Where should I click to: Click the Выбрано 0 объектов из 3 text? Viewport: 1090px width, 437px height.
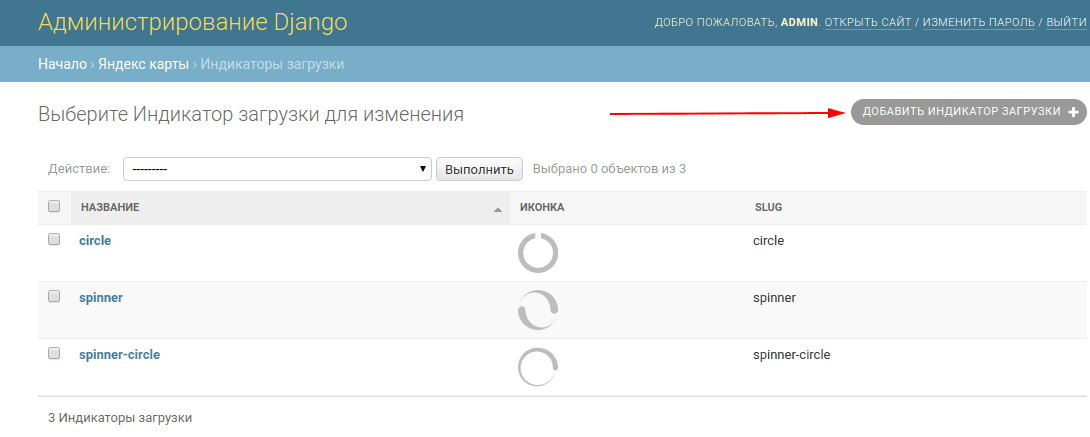pos(609,169)
